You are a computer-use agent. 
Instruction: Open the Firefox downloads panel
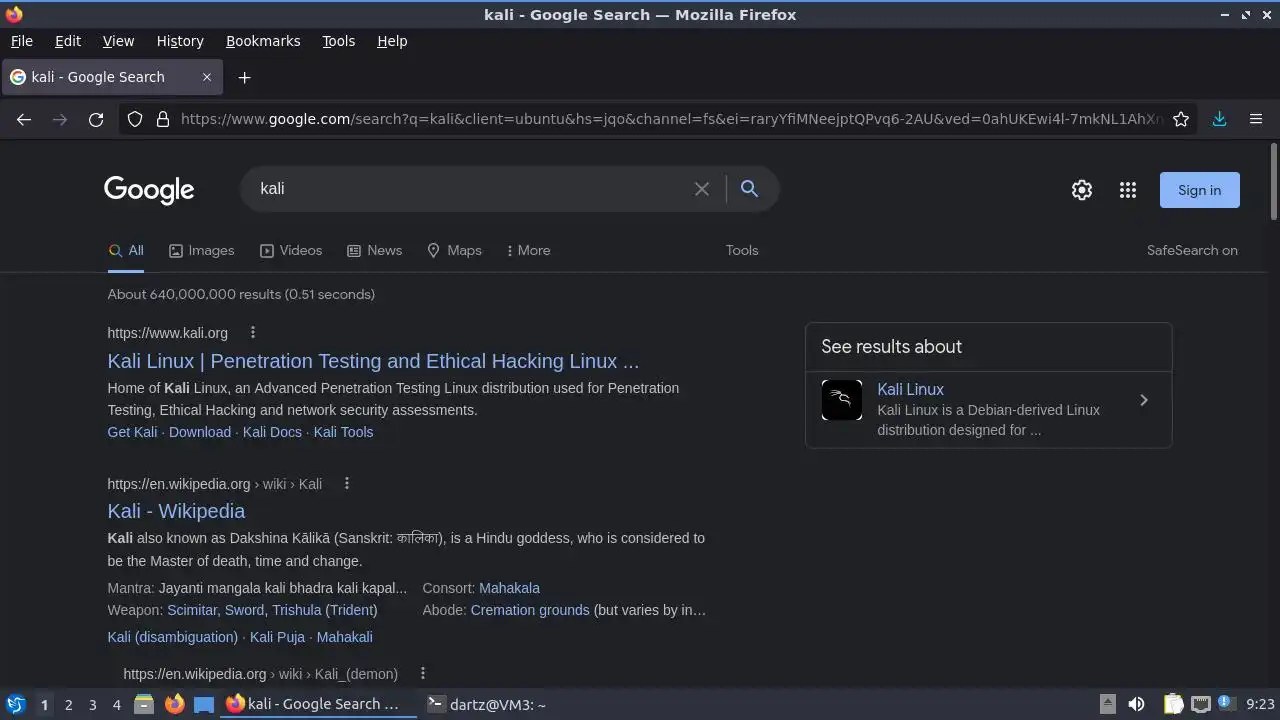coord(1219,119)
